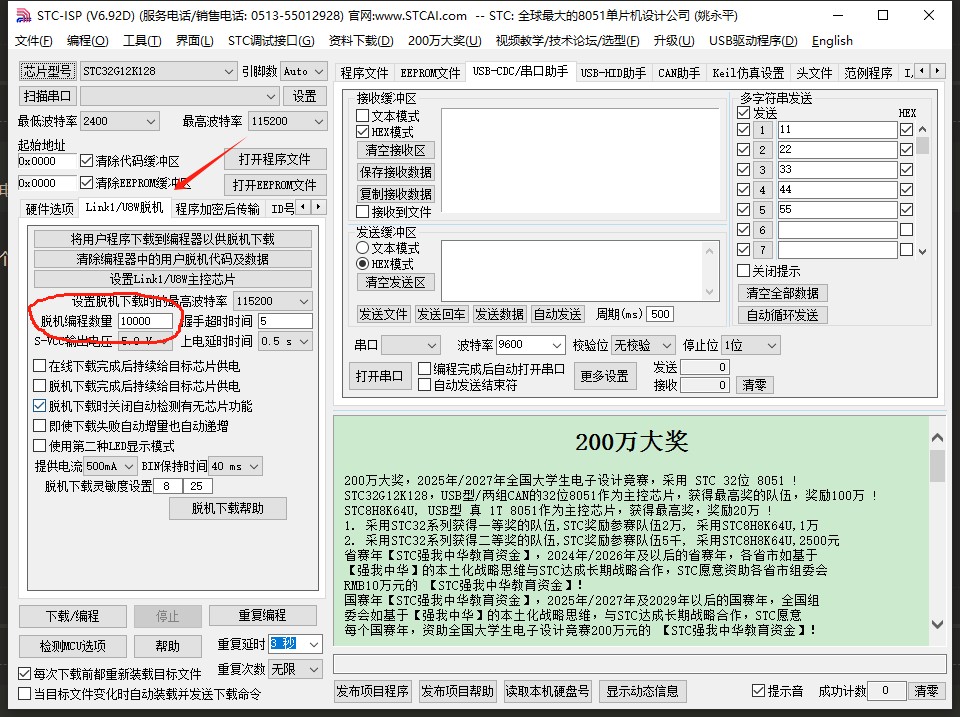Open the 上电延时时间 0.5 s dropdown
This screenshot has height=717, width=960.
point(285,341)
